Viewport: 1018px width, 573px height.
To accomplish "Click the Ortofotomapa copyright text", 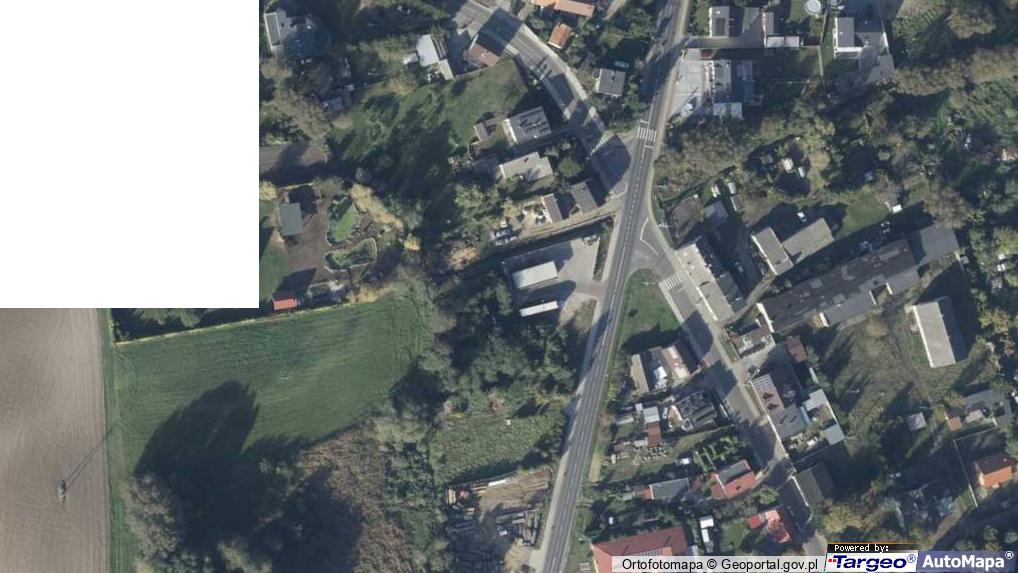I will (x=669, y=565).
